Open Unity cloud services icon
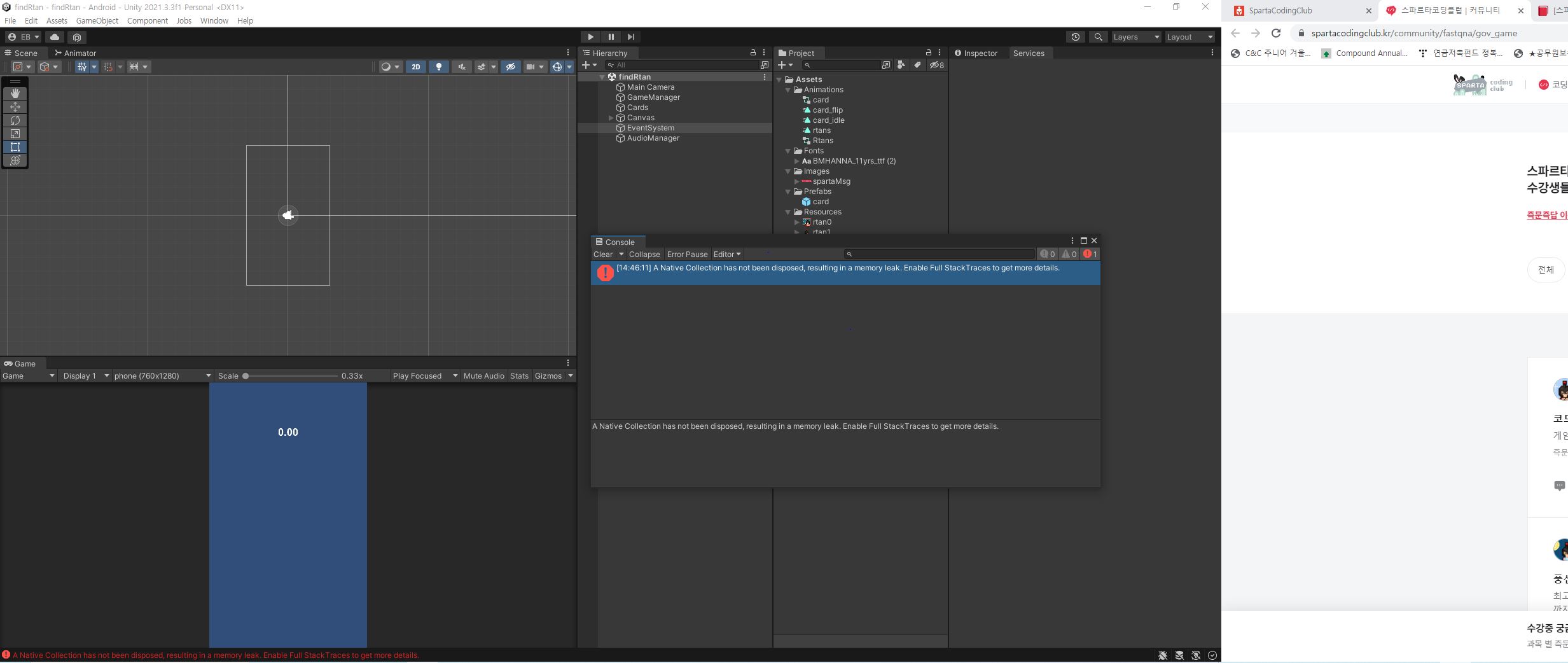Image resolution: width=1568 pixels, height=663 pixels. pos(55,37)
